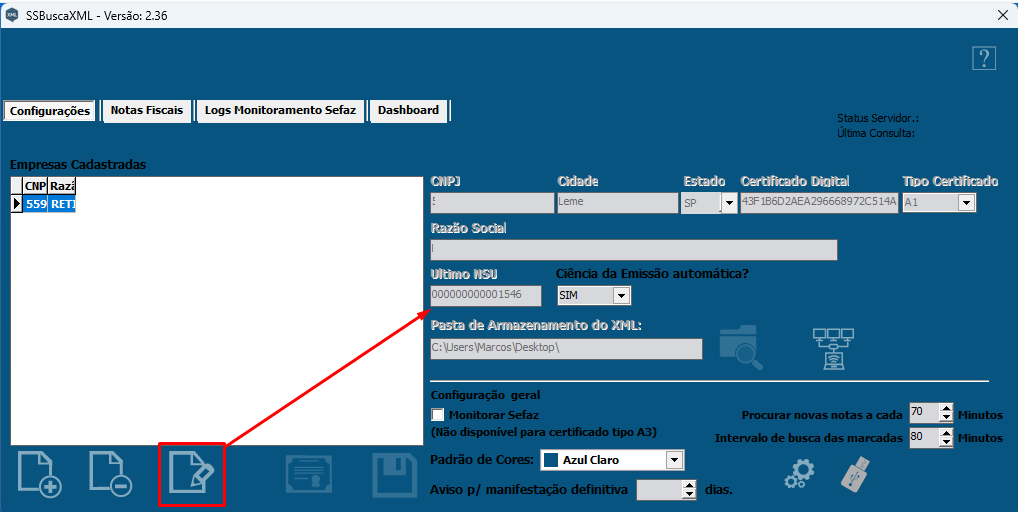The height and width of the screenshot is (512, 1018).
Task: Open help with the question mark icon
Action: click(x=983, y=58)
